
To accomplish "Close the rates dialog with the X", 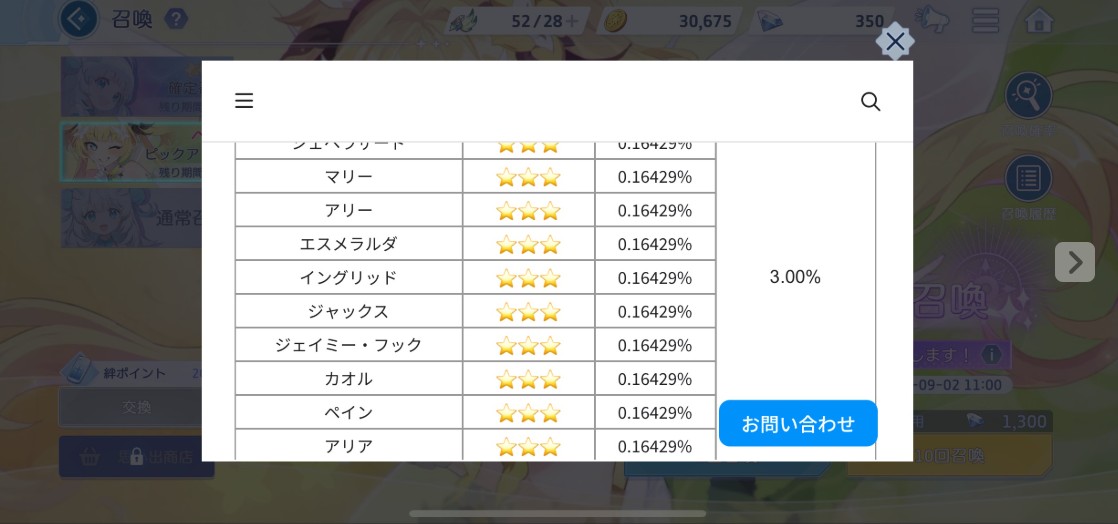I will 895,41.
